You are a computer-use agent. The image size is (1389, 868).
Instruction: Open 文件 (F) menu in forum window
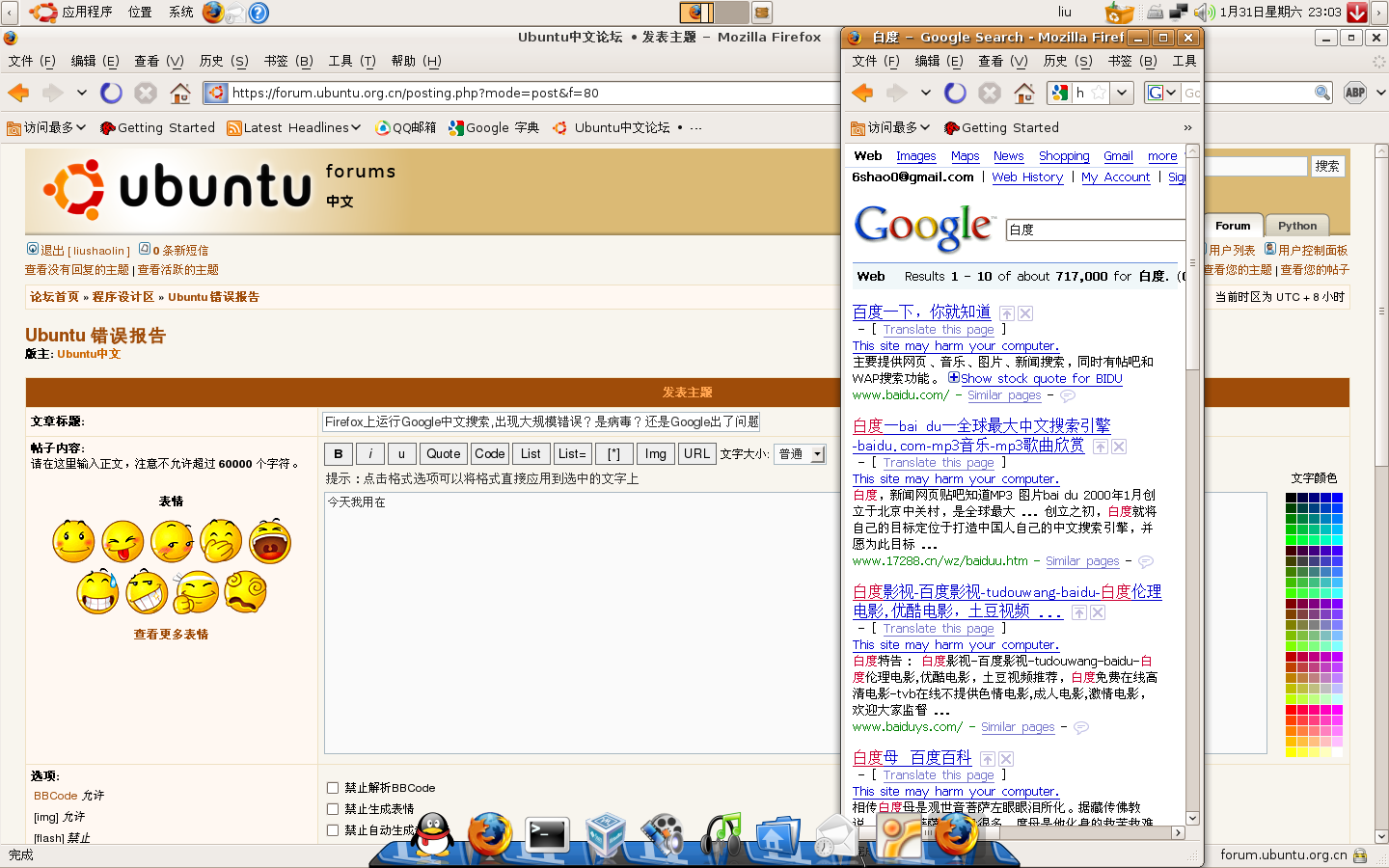tap(32, 61)
